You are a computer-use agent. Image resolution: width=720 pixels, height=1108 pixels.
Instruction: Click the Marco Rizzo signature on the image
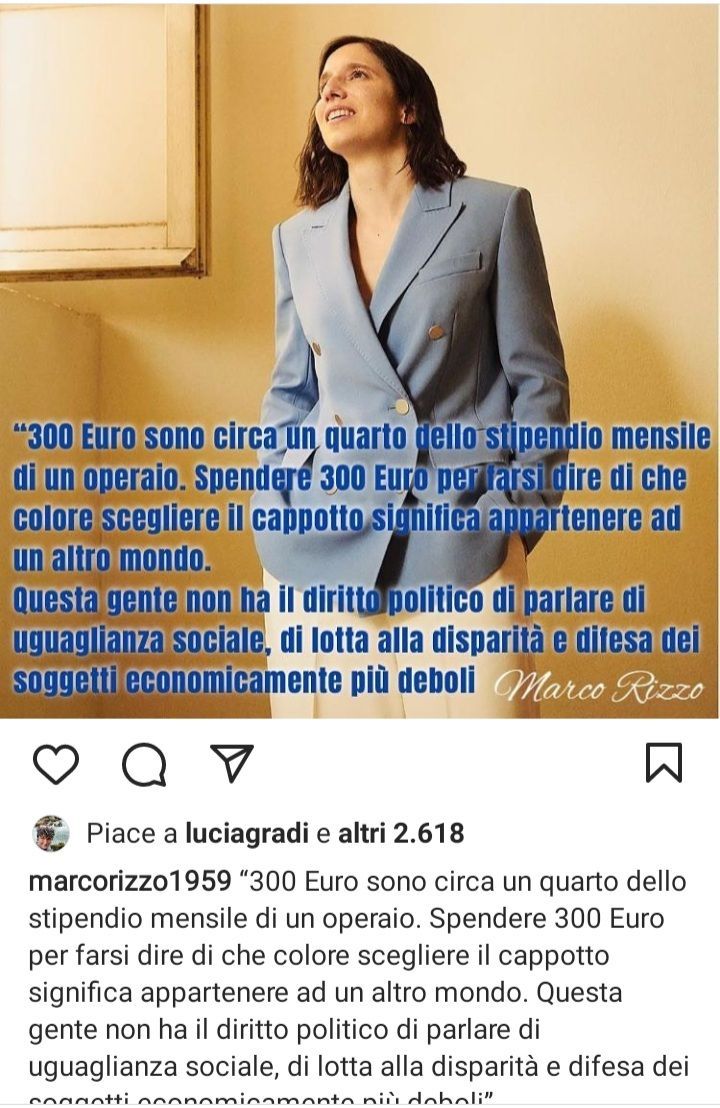pos(598,685)
